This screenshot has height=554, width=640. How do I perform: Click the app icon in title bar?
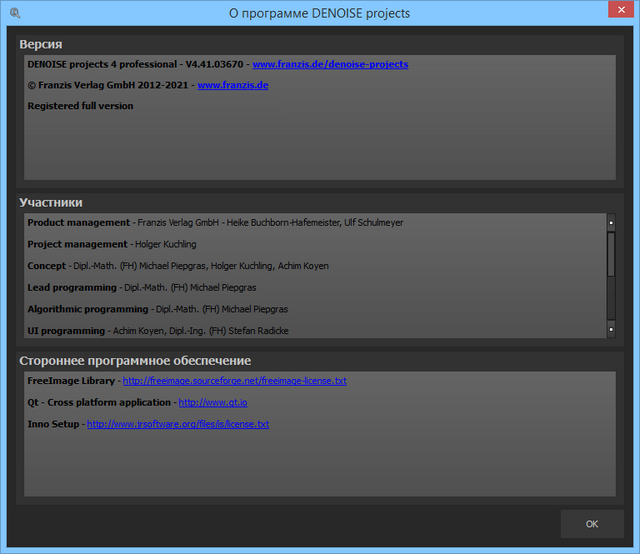pos(15,13)
